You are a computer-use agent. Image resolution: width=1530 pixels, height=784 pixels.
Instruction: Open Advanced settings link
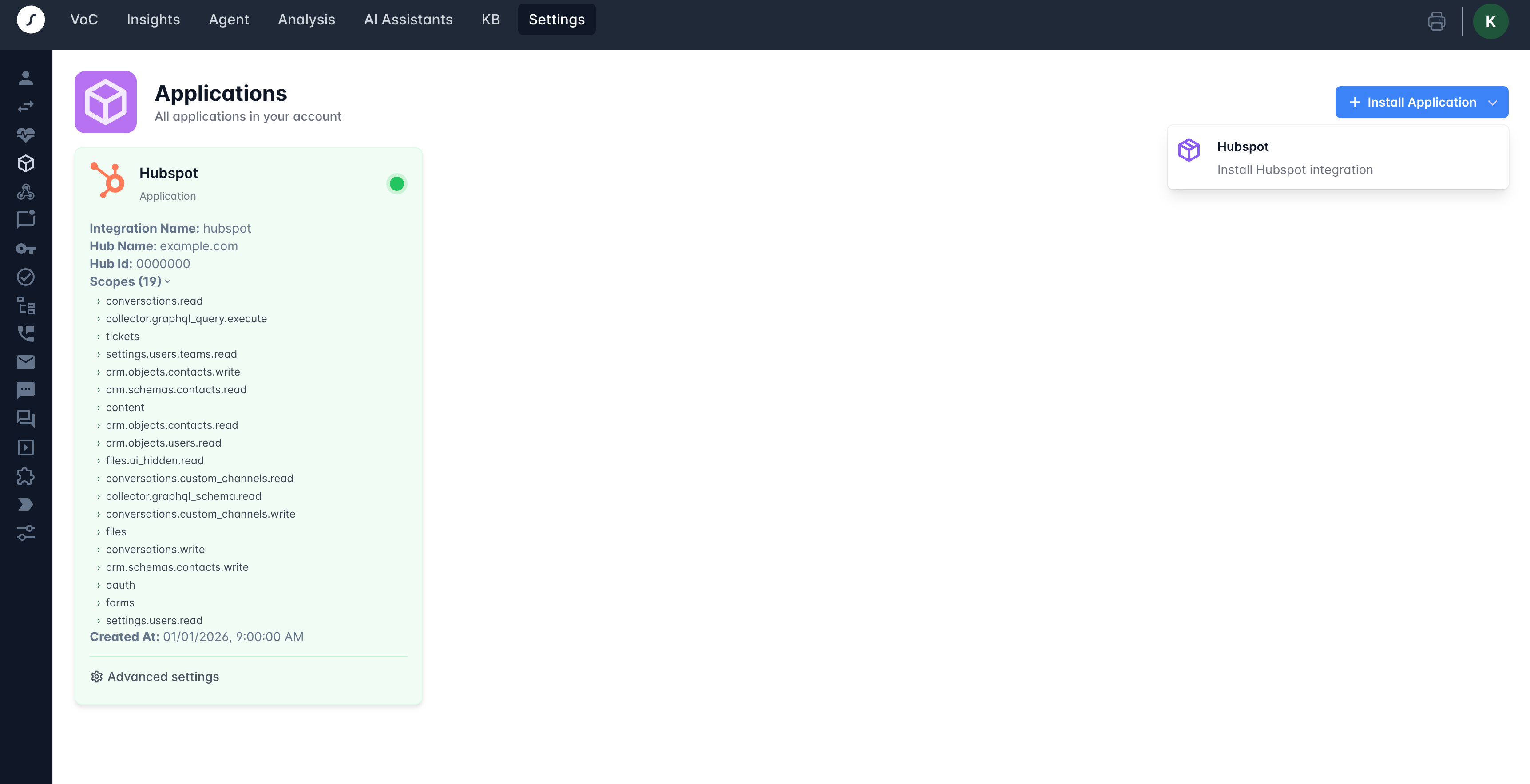pos(155,677)
